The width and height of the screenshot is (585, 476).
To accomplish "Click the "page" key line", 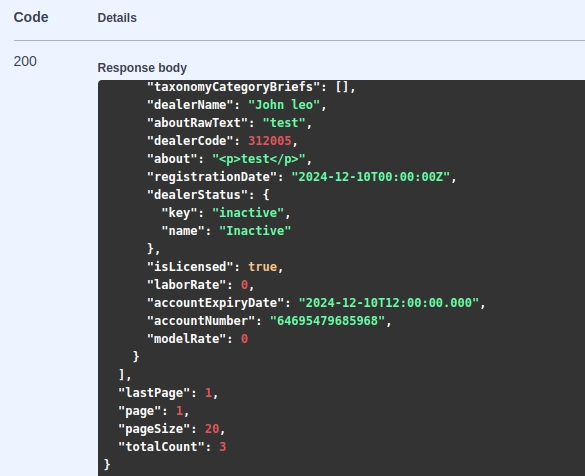I will click(x=154, y=411).
